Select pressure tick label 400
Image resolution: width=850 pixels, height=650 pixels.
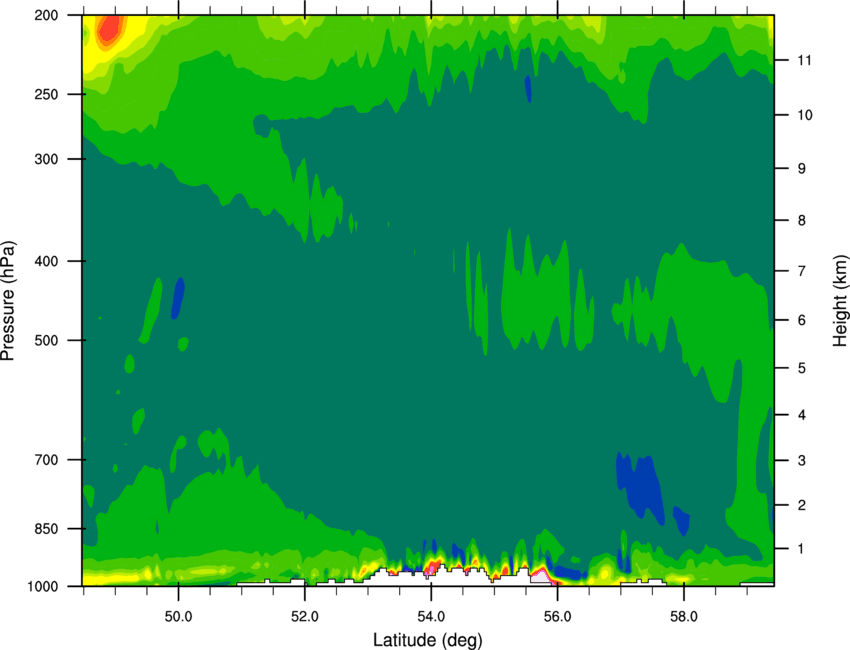click(46, 261)
